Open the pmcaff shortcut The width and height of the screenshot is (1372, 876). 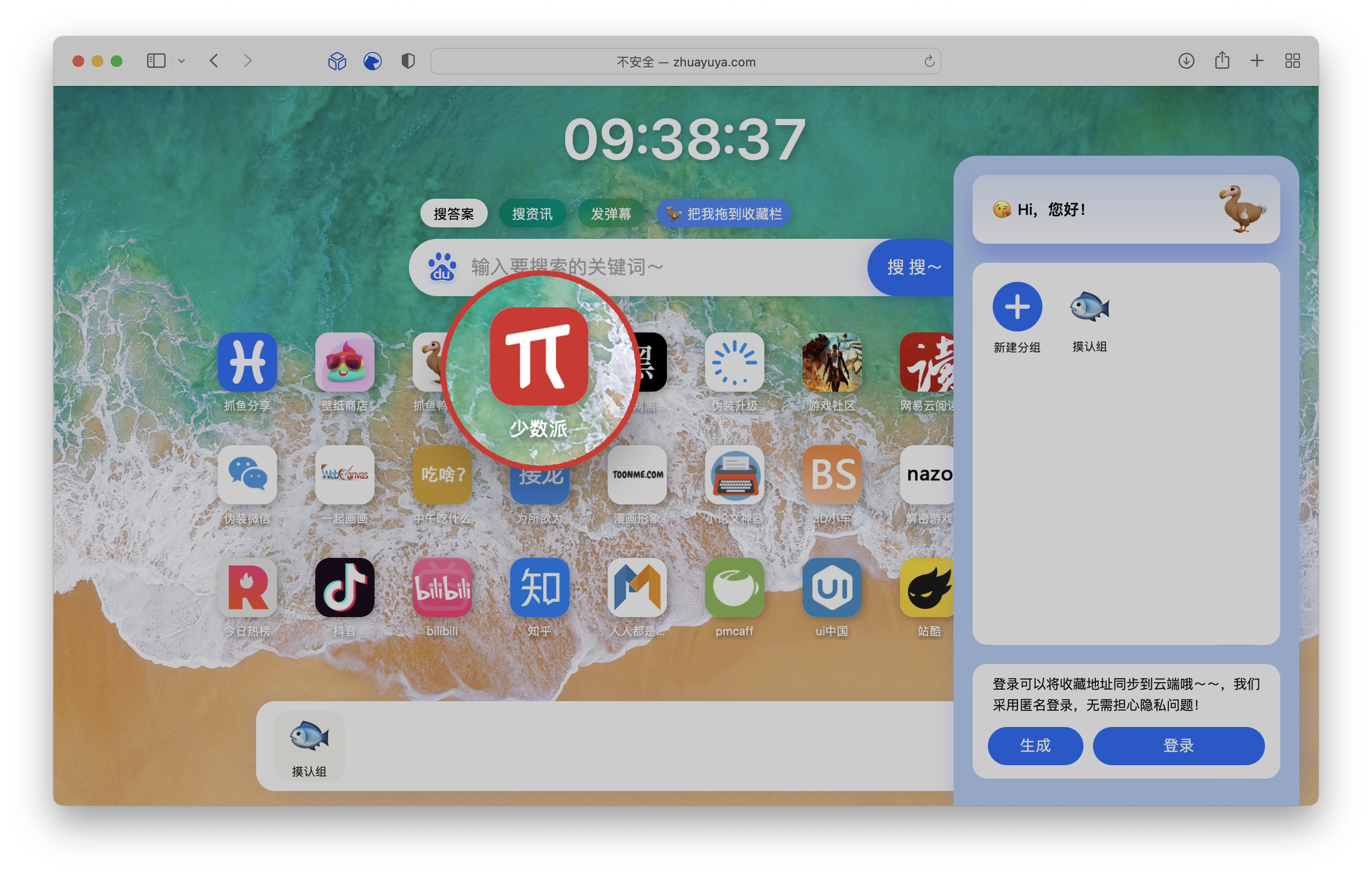coord(734,587)
